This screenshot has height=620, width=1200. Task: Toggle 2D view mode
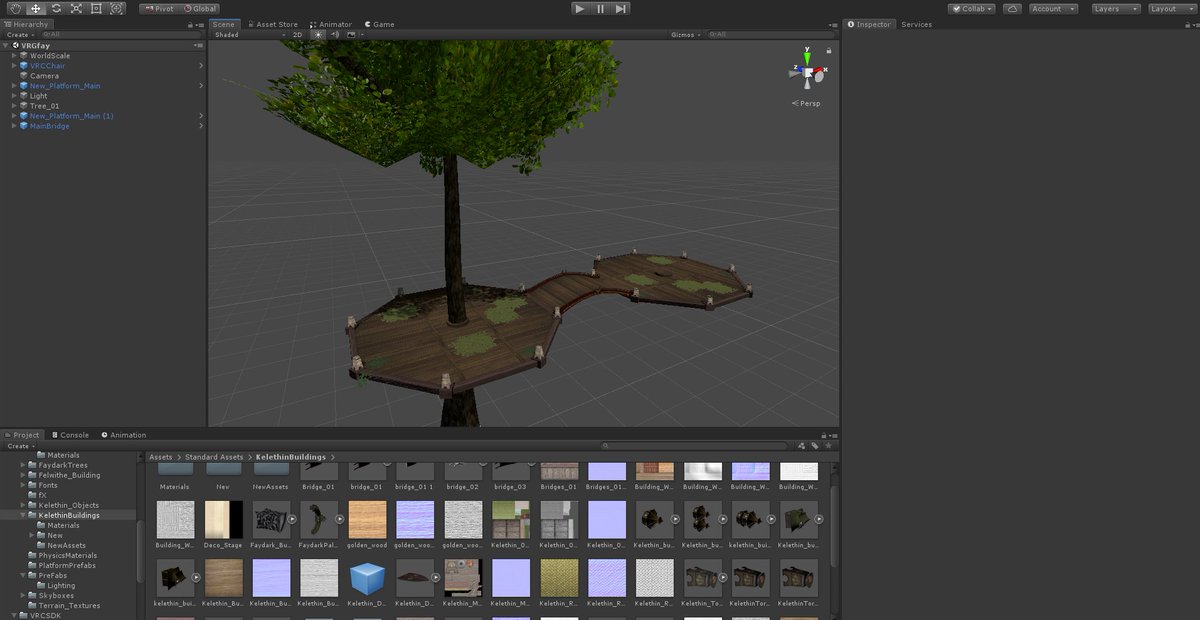click(x=297, y=34)
